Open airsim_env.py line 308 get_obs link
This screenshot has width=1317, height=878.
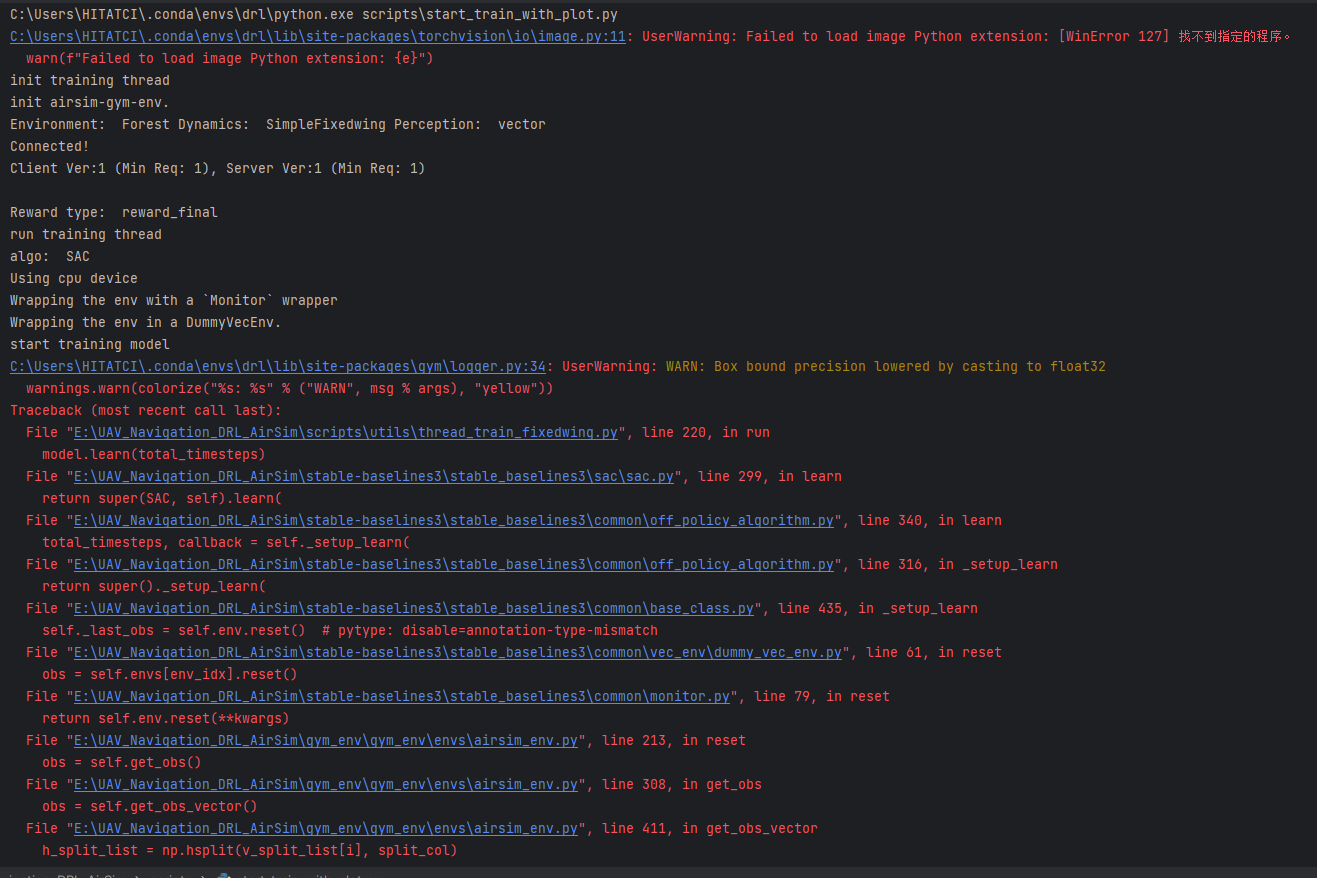(x=325, y=784)
